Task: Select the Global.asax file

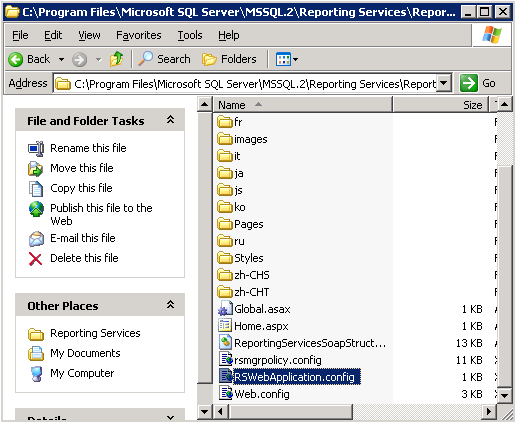Action: tap(254, 309)
